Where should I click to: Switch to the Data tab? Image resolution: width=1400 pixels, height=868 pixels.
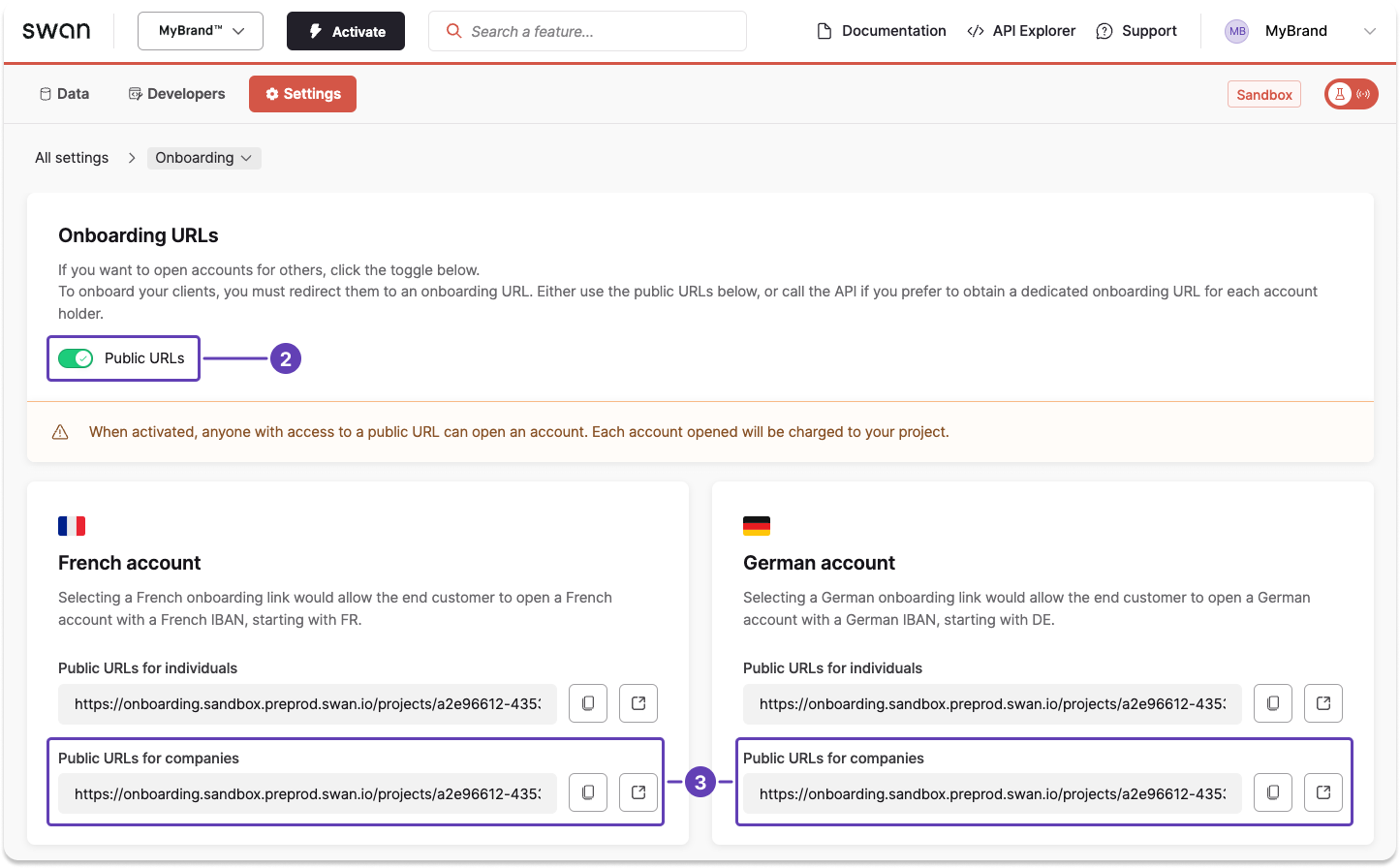click(63, 93)
